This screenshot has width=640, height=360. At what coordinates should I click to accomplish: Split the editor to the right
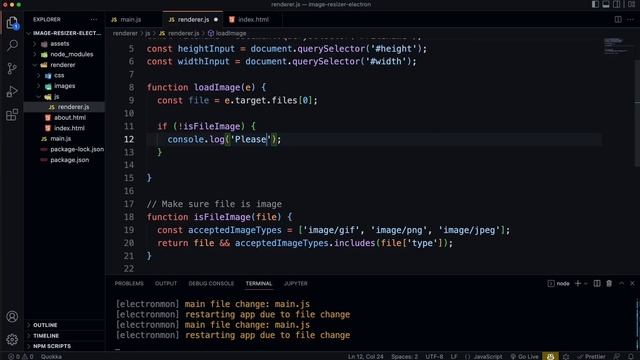tap(618, 20)
